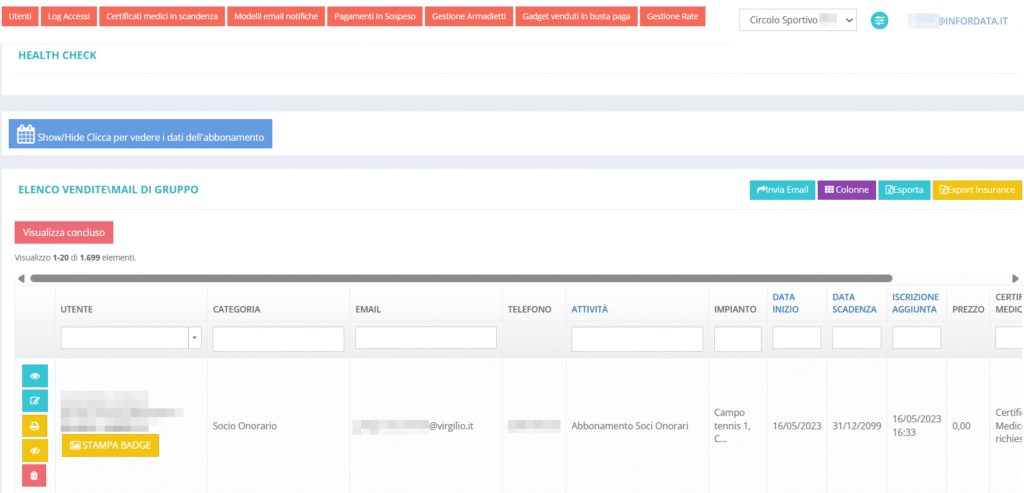Click the Invia Email button

pos(782,189)
